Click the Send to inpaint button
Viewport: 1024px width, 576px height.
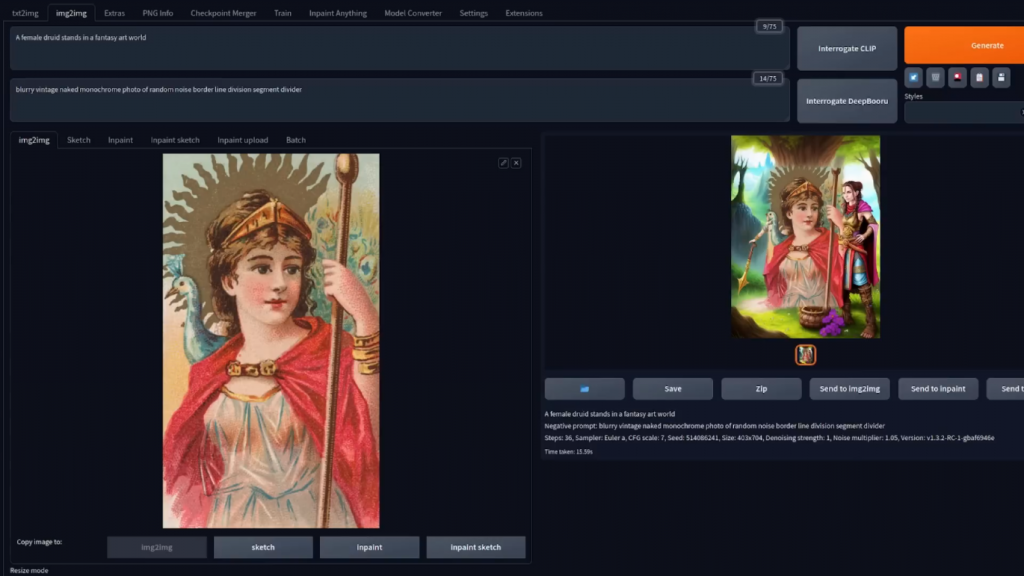[938, 389]
